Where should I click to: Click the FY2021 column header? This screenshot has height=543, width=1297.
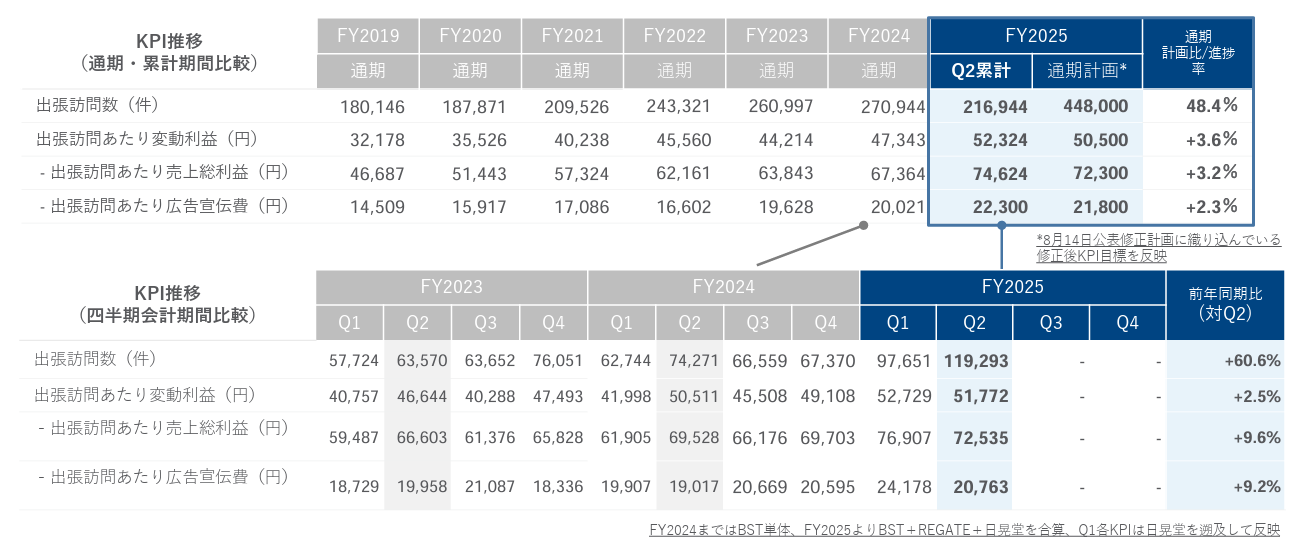coord(572,36)
